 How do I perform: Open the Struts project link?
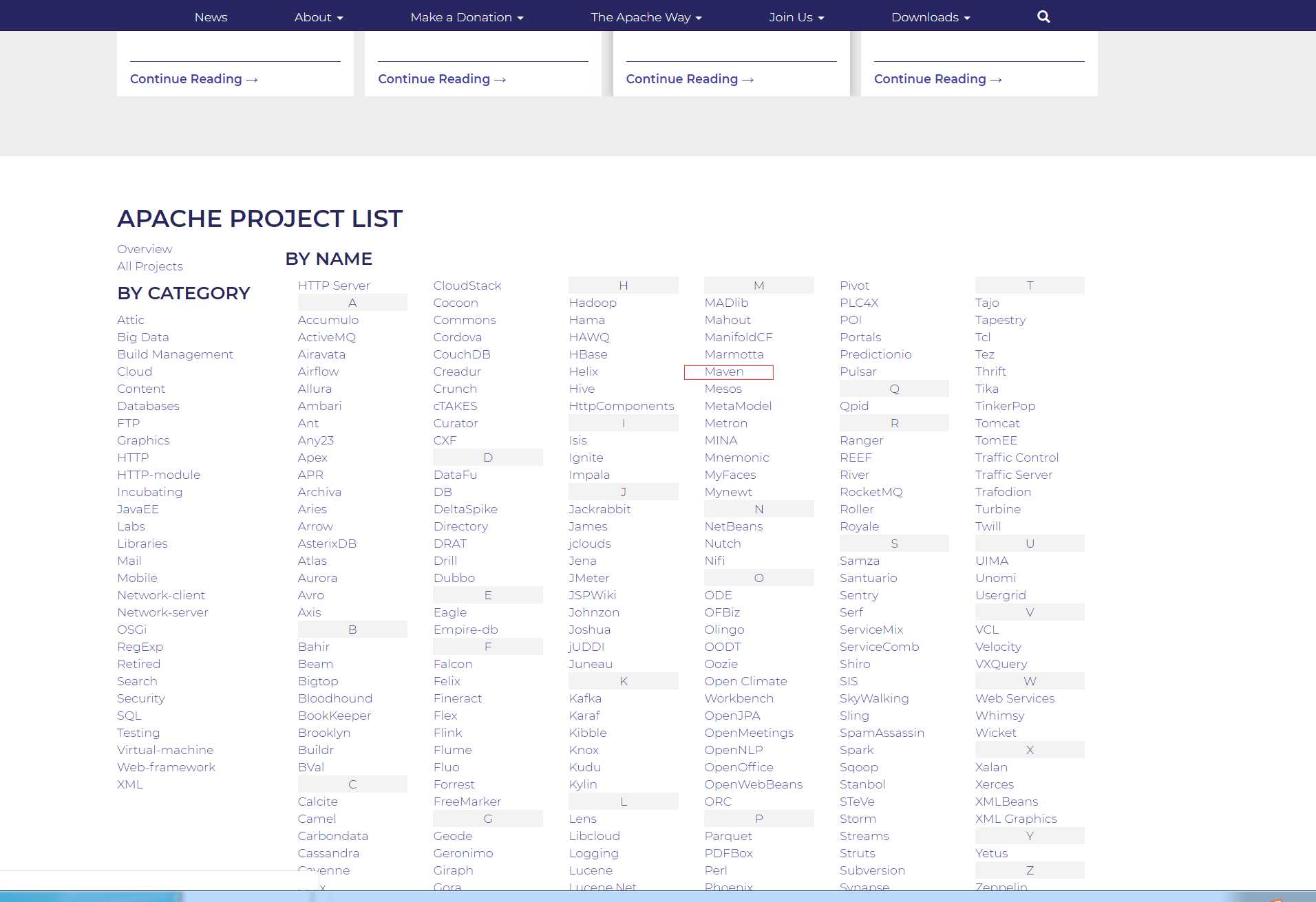point(858,853)
